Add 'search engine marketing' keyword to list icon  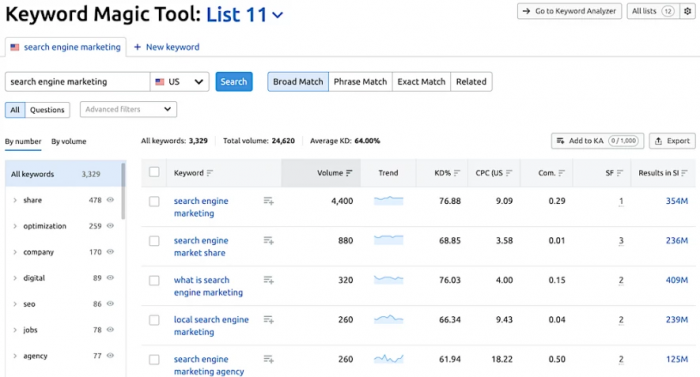pos(268,201)
